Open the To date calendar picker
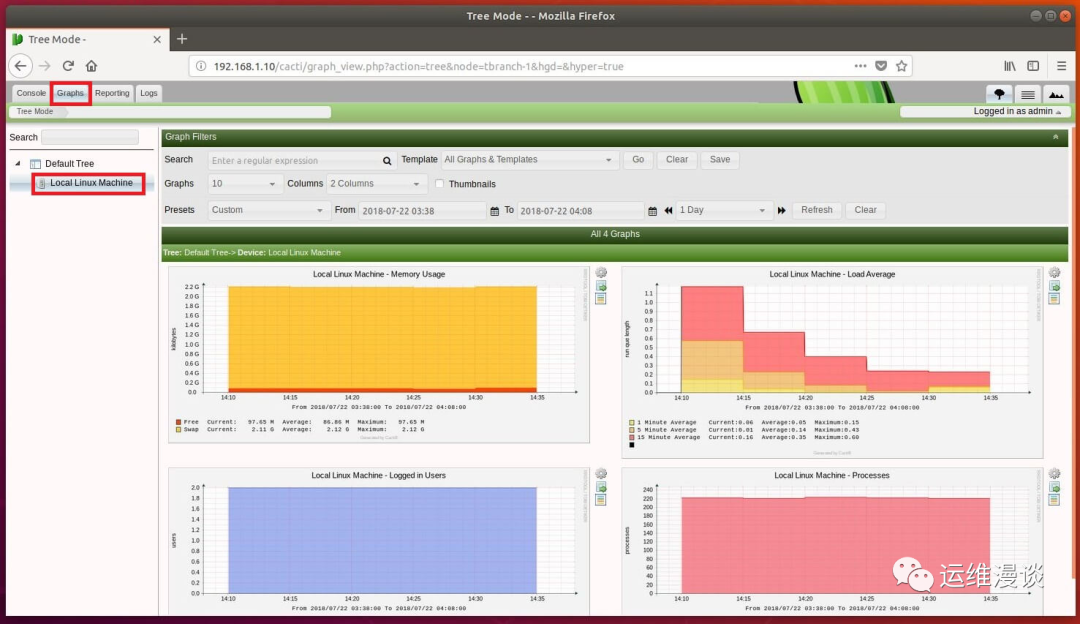 pos(652,211)
